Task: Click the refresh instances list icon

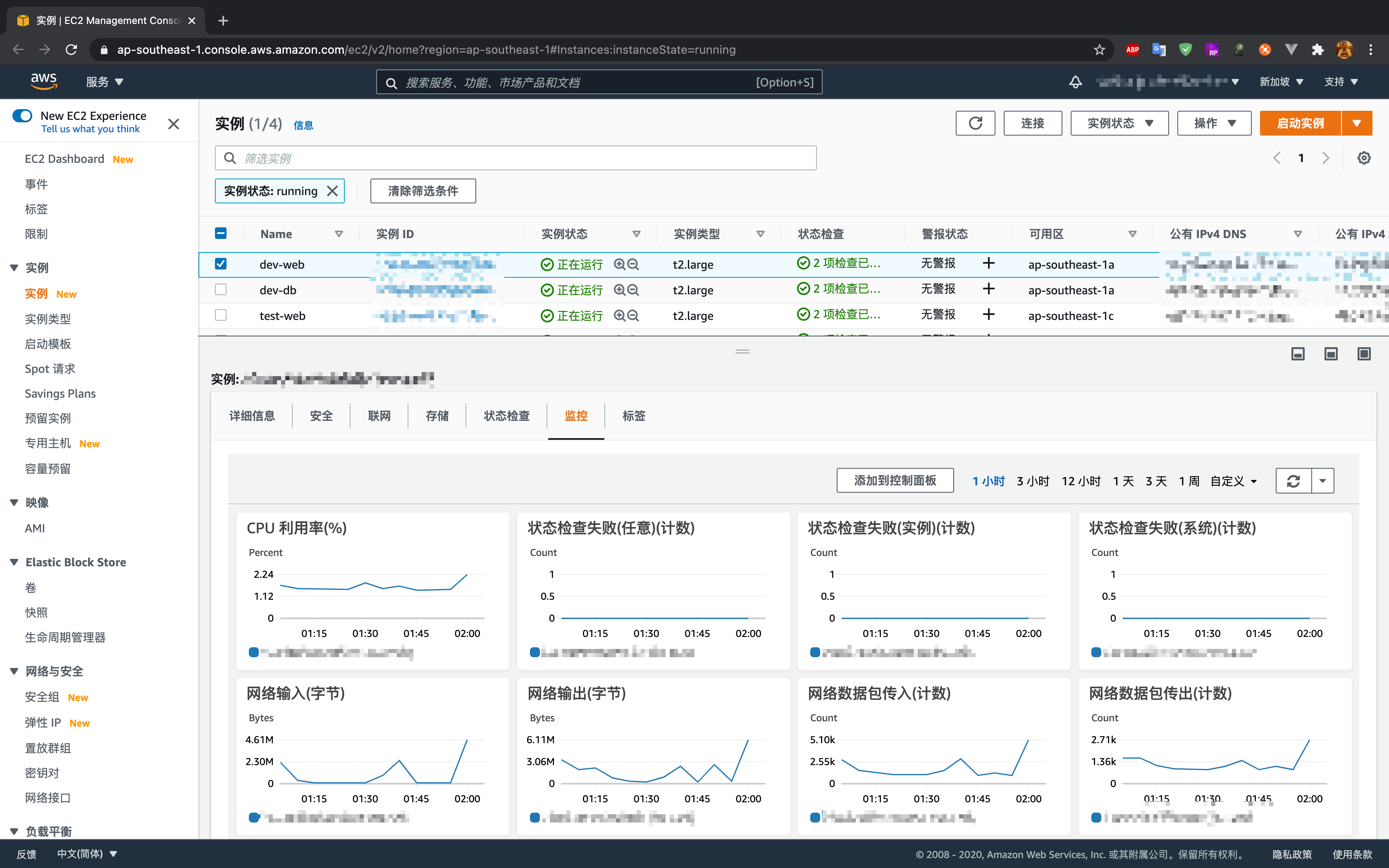Action: tap(975, 123)
